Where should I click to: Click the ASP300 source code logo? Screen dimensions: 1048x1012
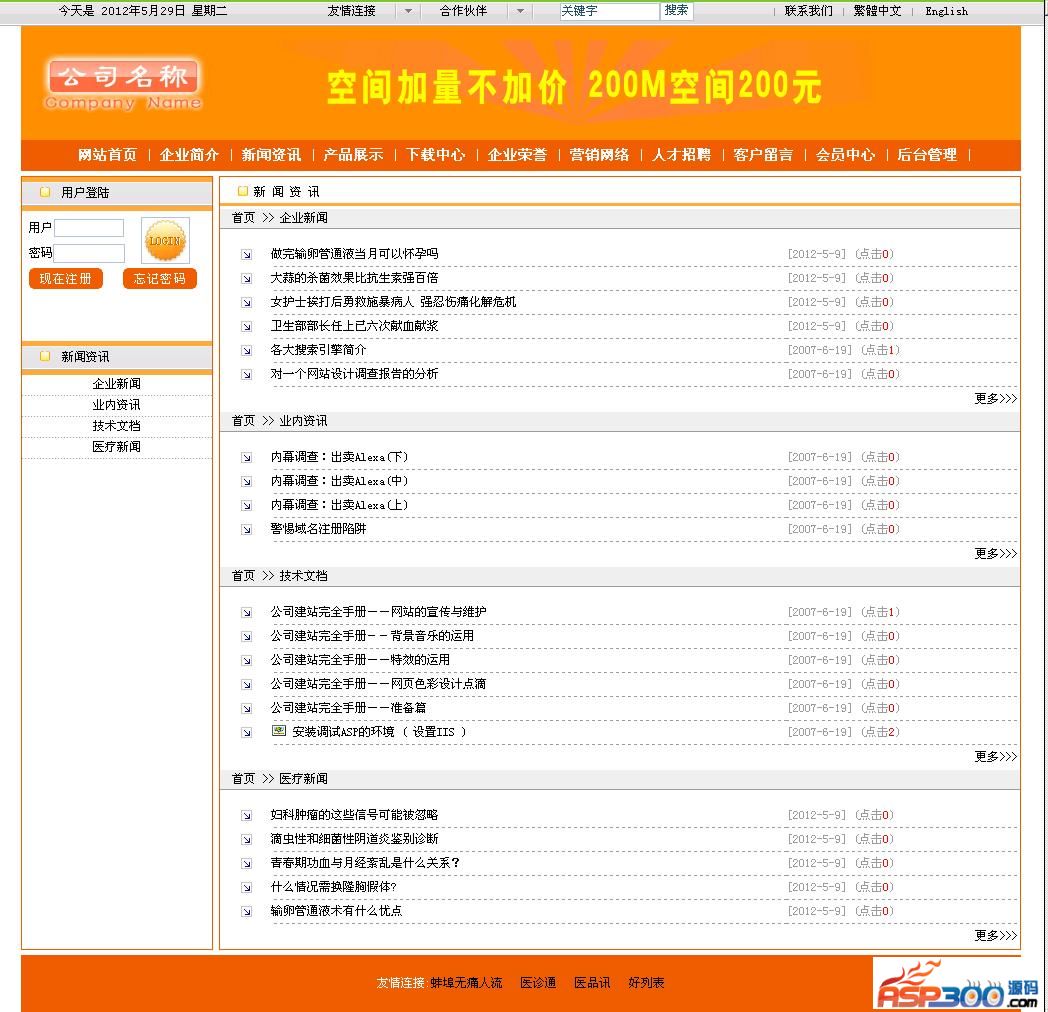956,984
